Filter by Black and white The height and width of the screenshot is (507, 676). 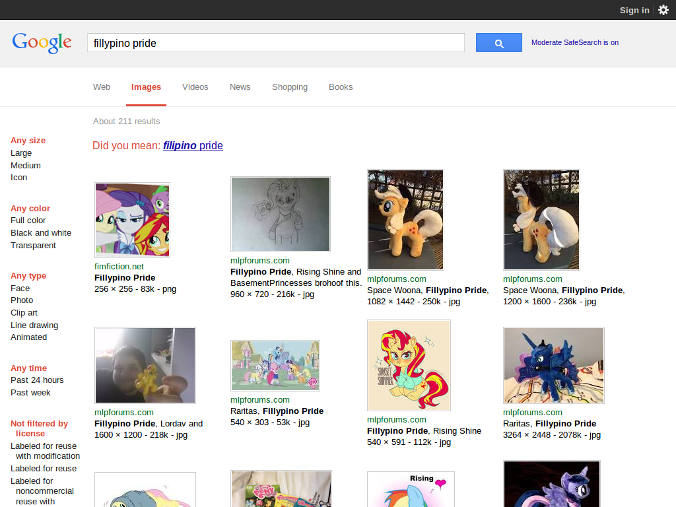click(x=41, y=233)
